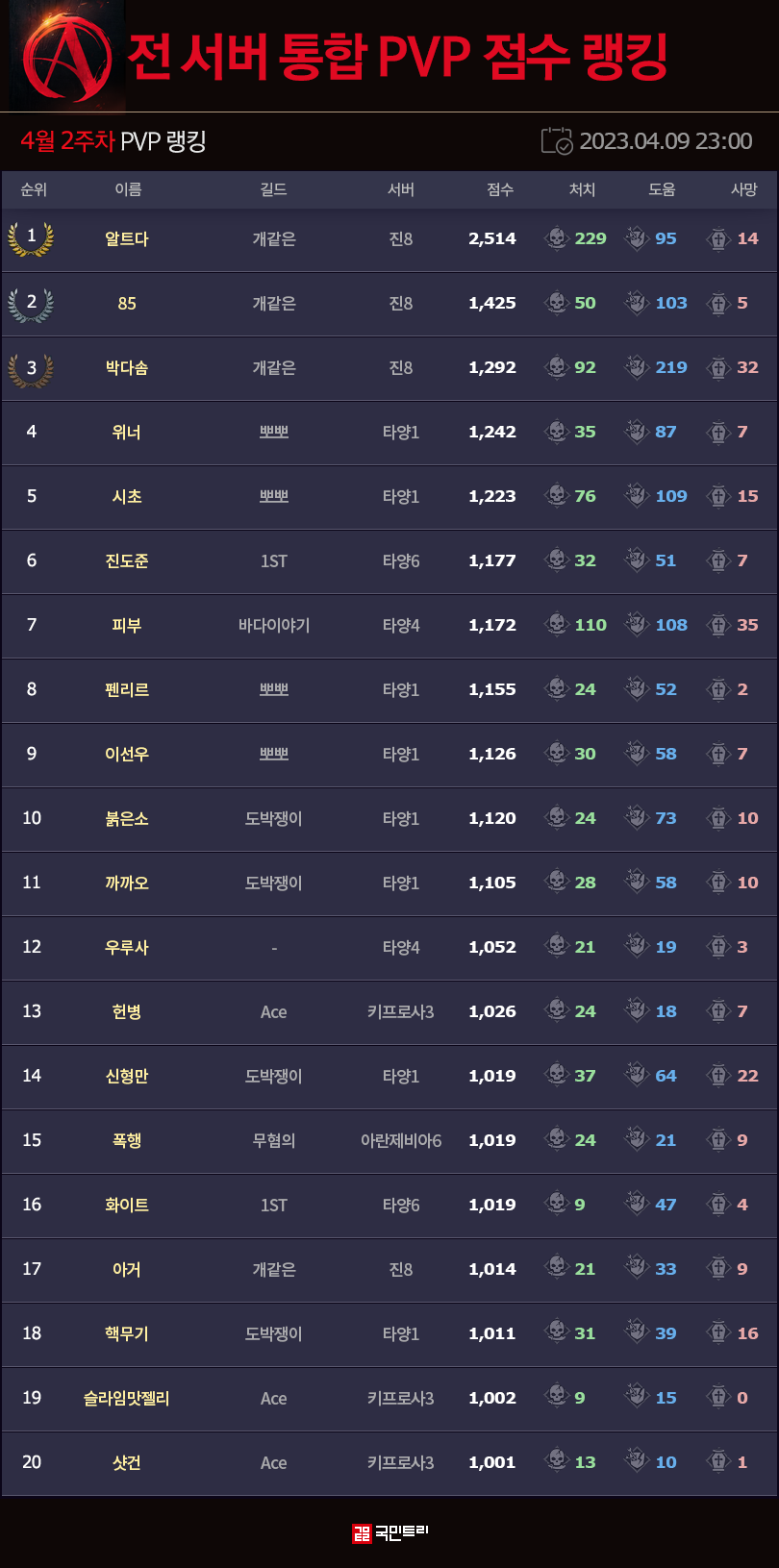The height and width of the screenshot is (1568, 779).
Task: Click the gold laurel rank 1 badge
Action: point(31,237)
